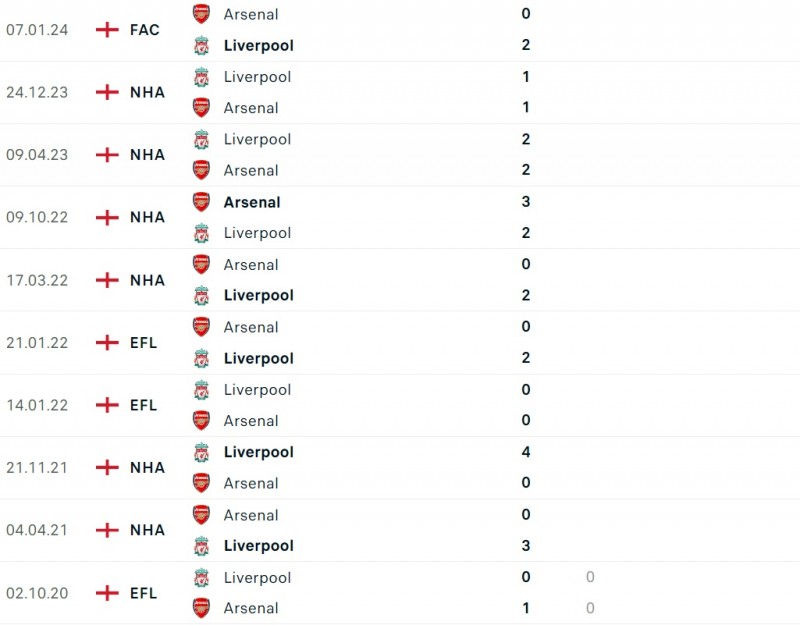Select Liverpool crest in the 21.01.22 EFL match
Image resolution: width=800 pixels, height=625 pixels.
coord(201,358)
